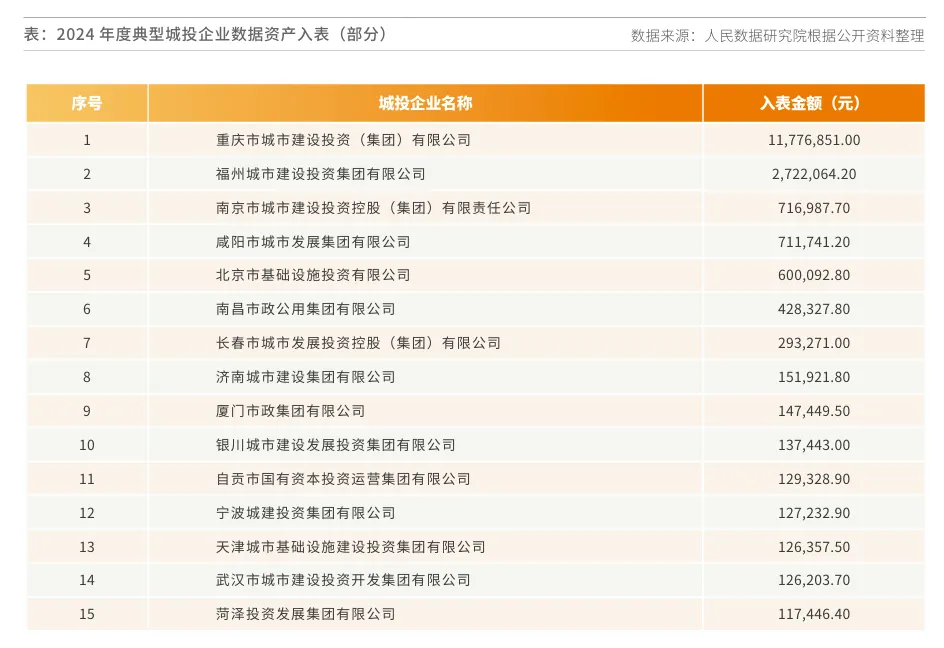Select 自贡市国有资本投资运营集团有限公司 cell
The height and width of the screenshot is (648, 944).
pos(343,479)
